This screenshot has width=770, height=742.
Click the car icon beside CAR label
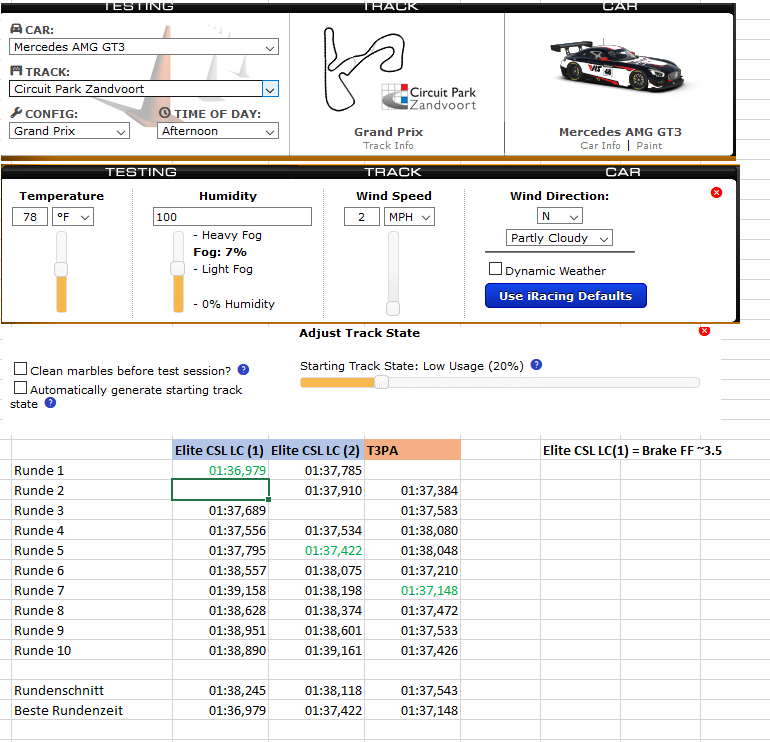[16, 29]
